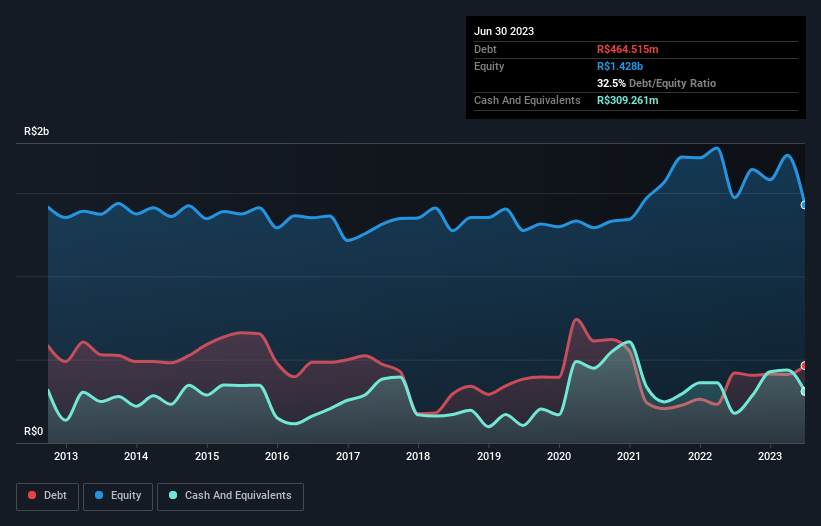Click the R$2b y-axis label
The image size is (821, 526).
(x=37, y=131)
